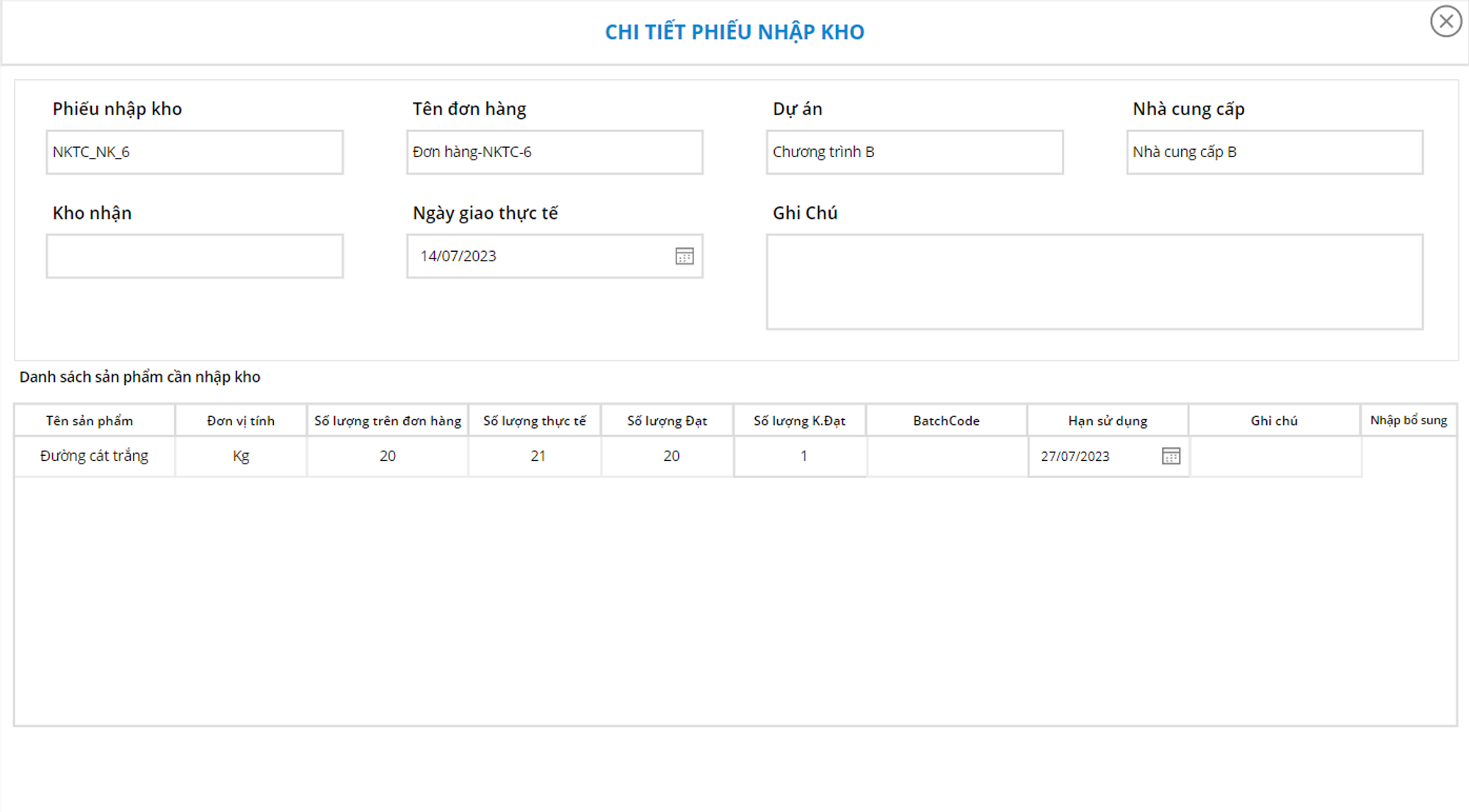Image resolution: width=1469 pixels, height=812 pixels.
Task: Click the Phiếu nhập kho input field
Action: 195,153
